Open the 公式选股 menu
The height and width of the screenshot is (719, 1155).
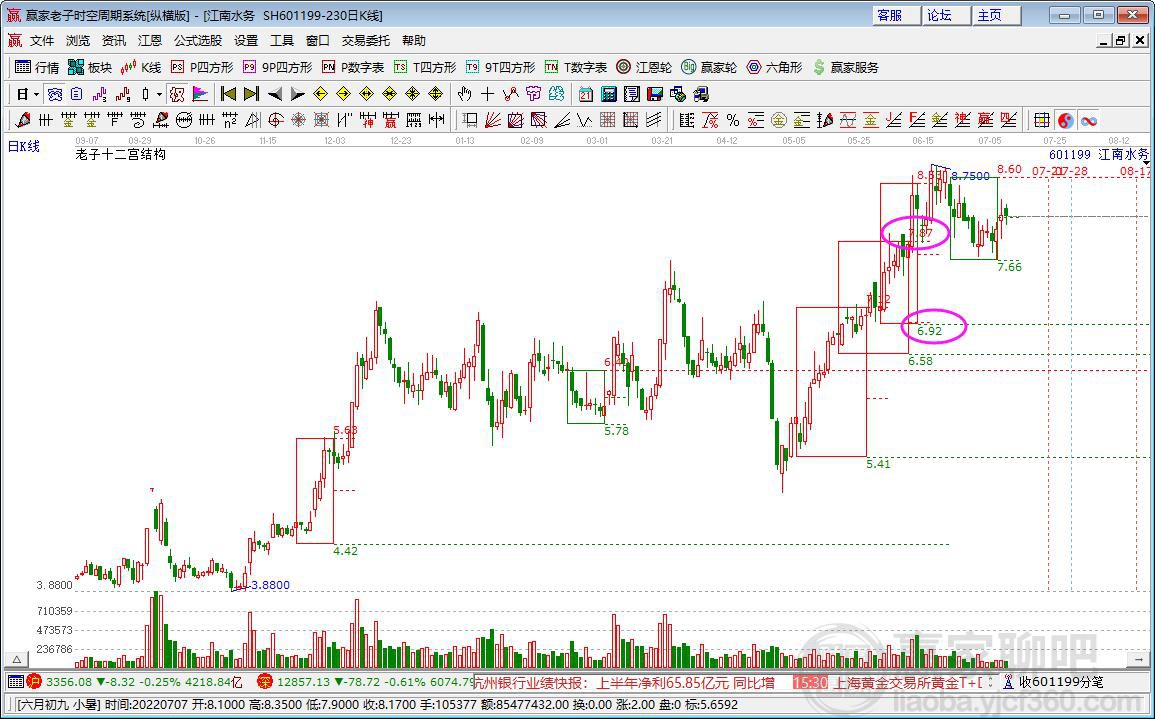coord(197,41)
